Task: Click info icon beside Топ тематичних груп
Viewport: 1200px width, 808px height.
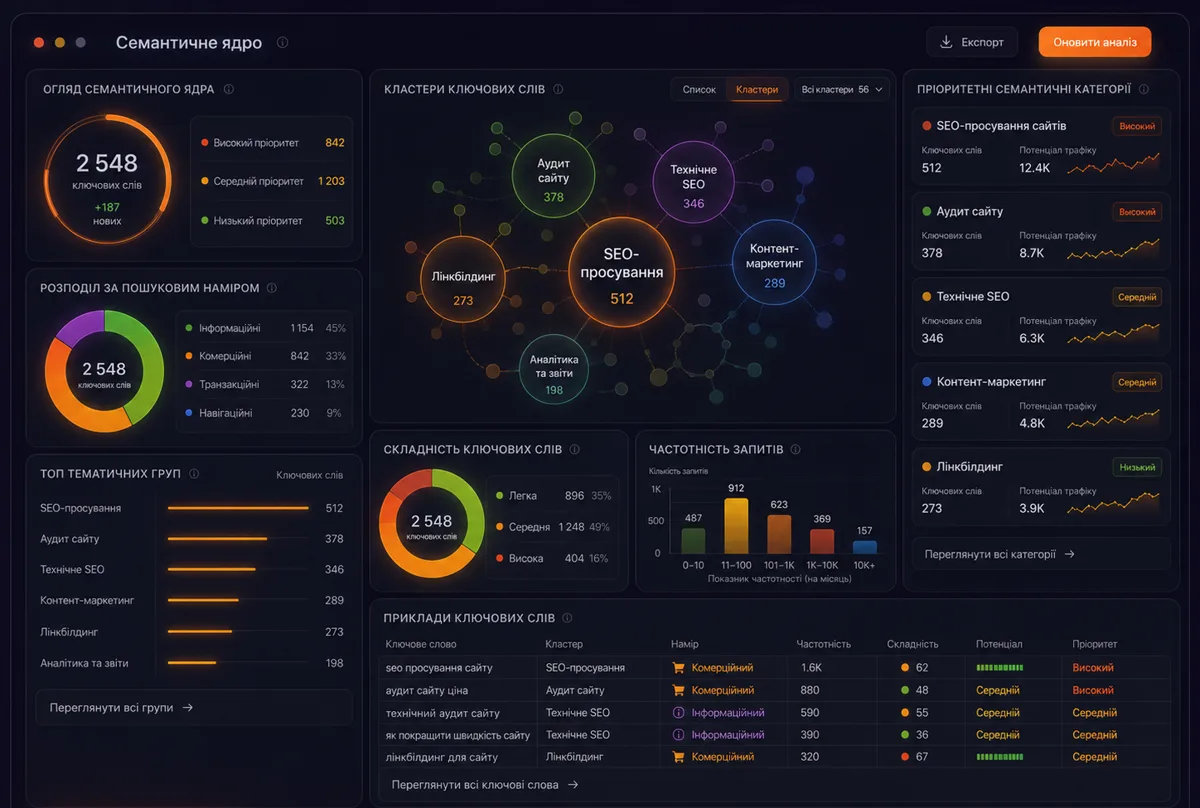Action: pyautogui.click(x=194, y=474)
